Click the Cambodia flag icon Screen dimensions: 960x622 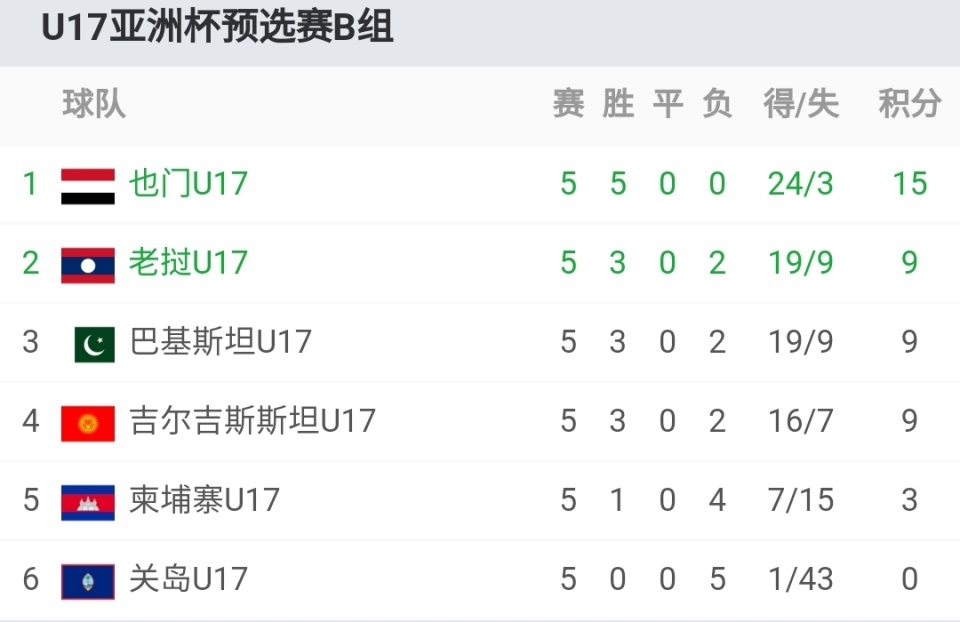(88, 501)
